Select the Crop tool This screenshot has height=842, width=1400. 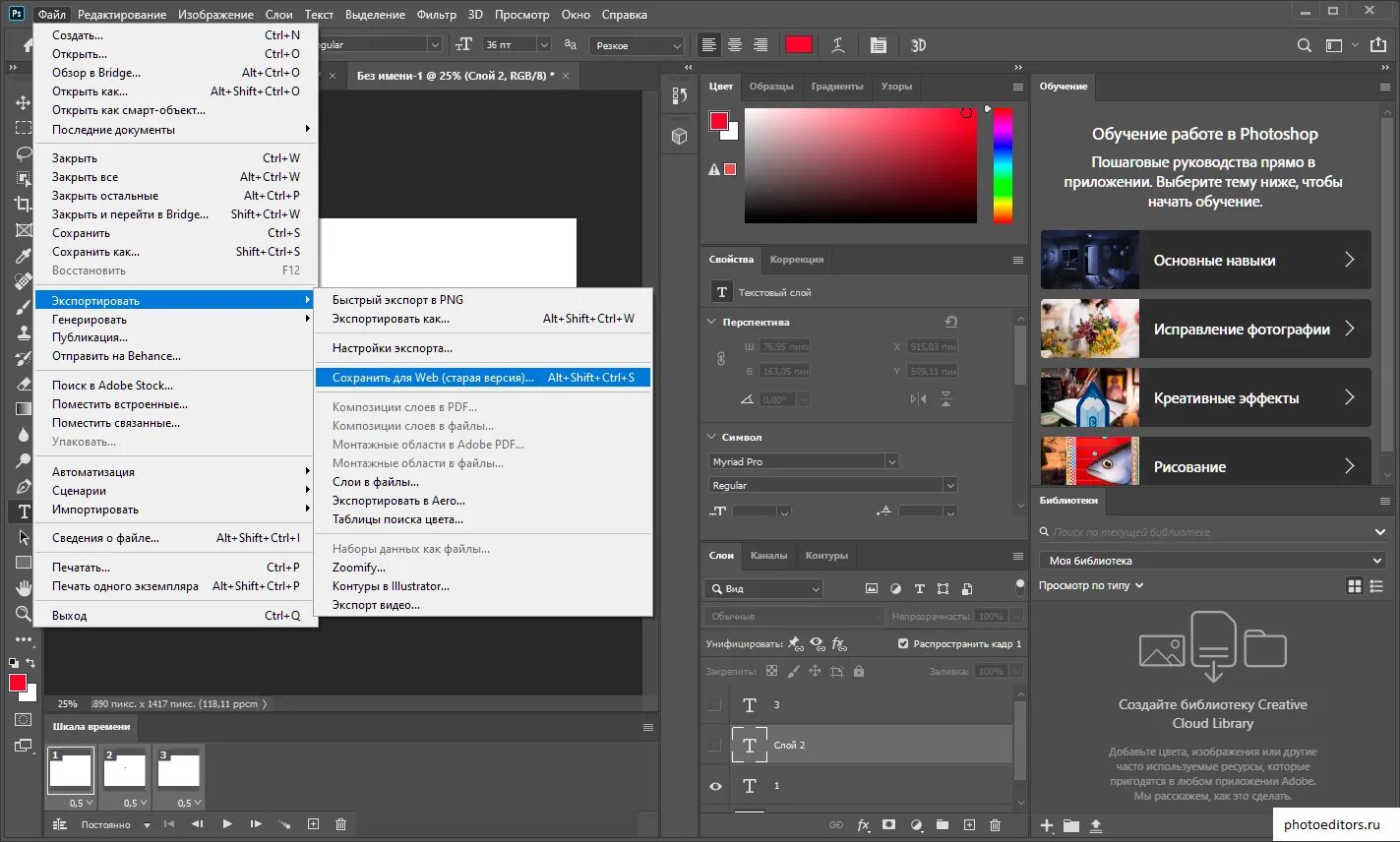click(23, 204)
